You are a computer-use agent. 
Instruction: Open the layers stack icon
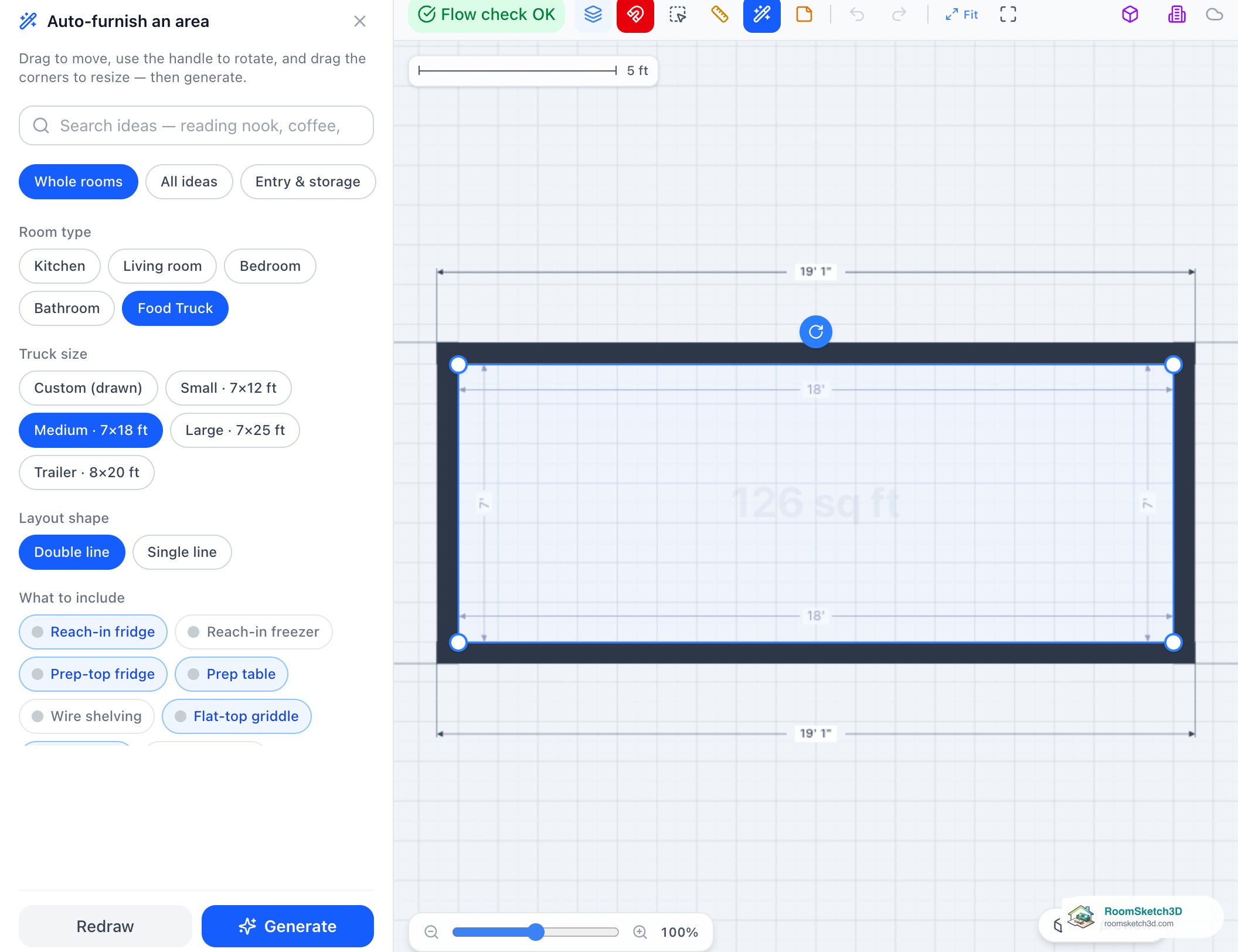[x=593, y=15]
